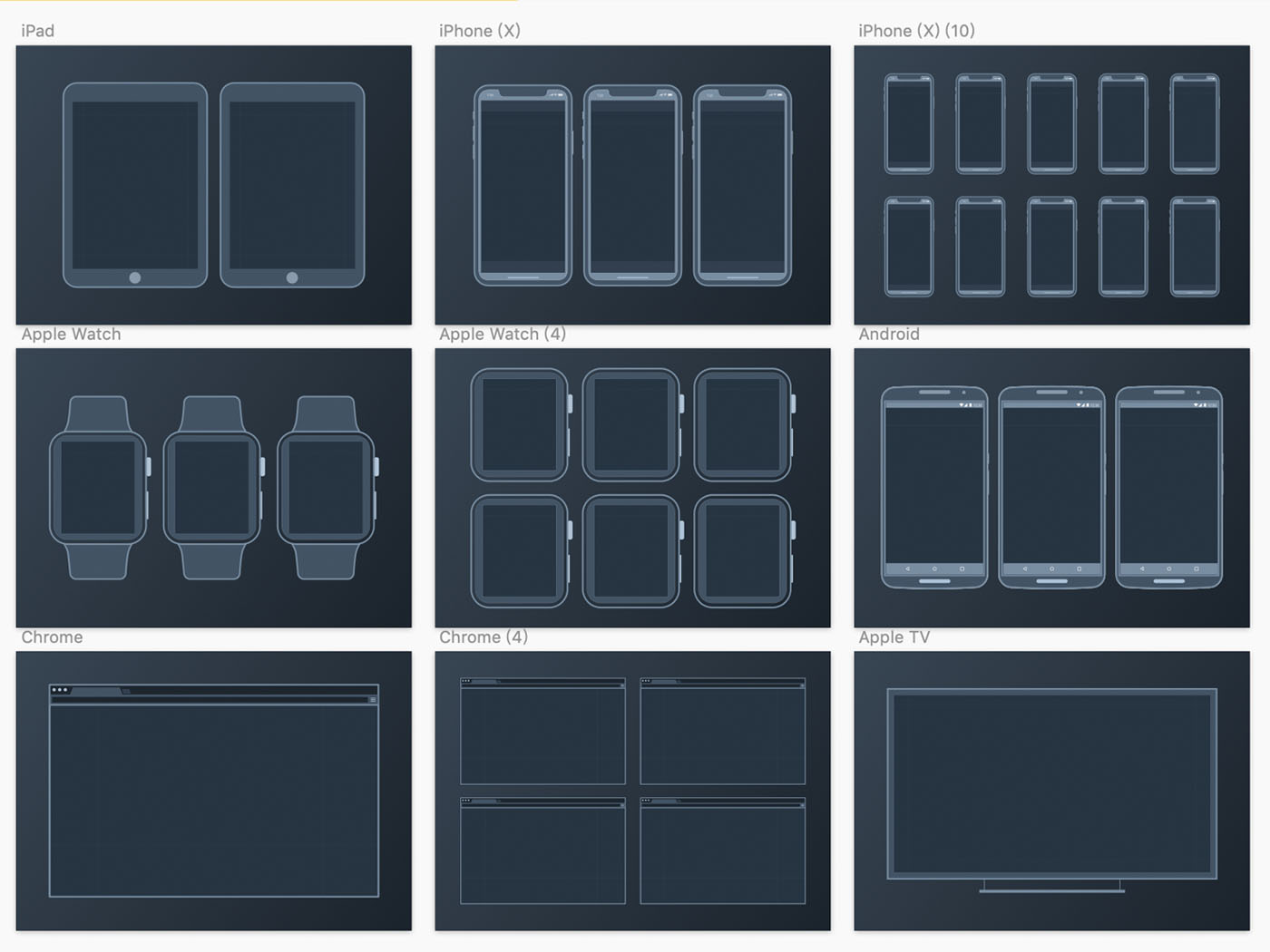Click the home circle on the middle Android phone

(x=1052, y=568)
